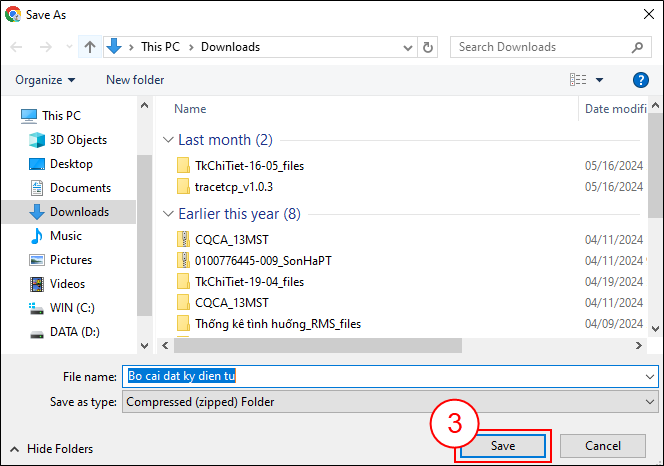Open the Music folder in sidebar
The width and height of the screenshot is (664, 466).
66,236
